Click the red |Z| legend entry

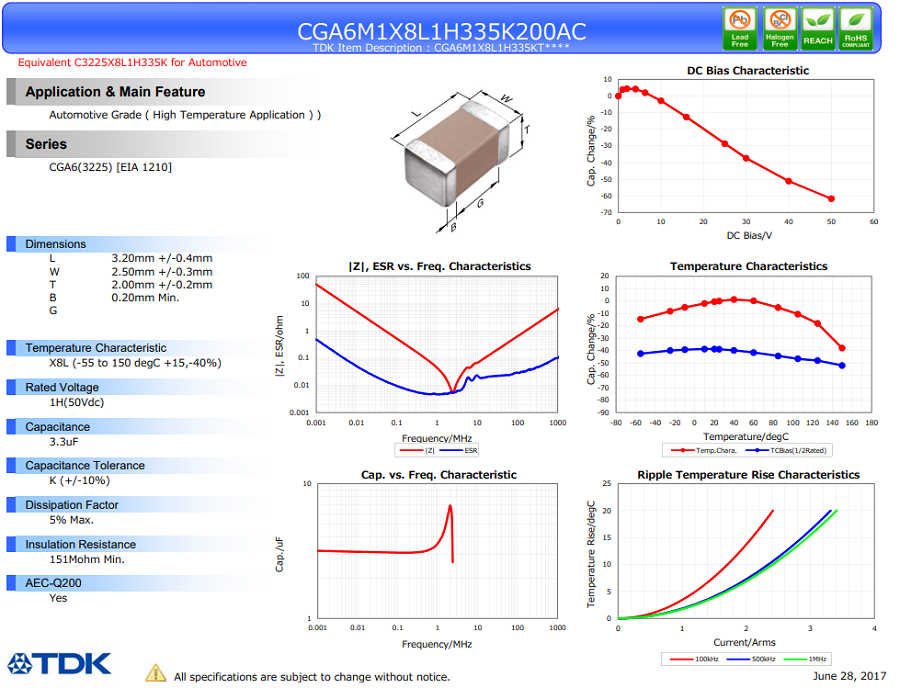417,450
